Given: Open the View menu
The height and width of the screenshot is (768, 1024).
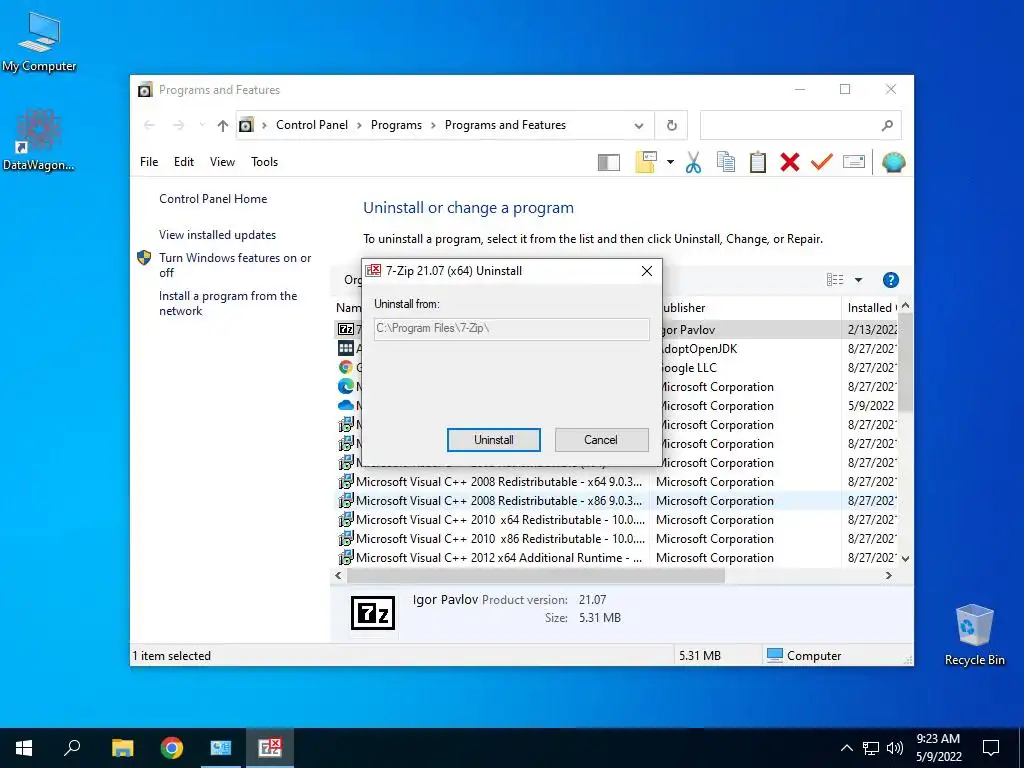Looking at the screenshot, I should (222, 162).
